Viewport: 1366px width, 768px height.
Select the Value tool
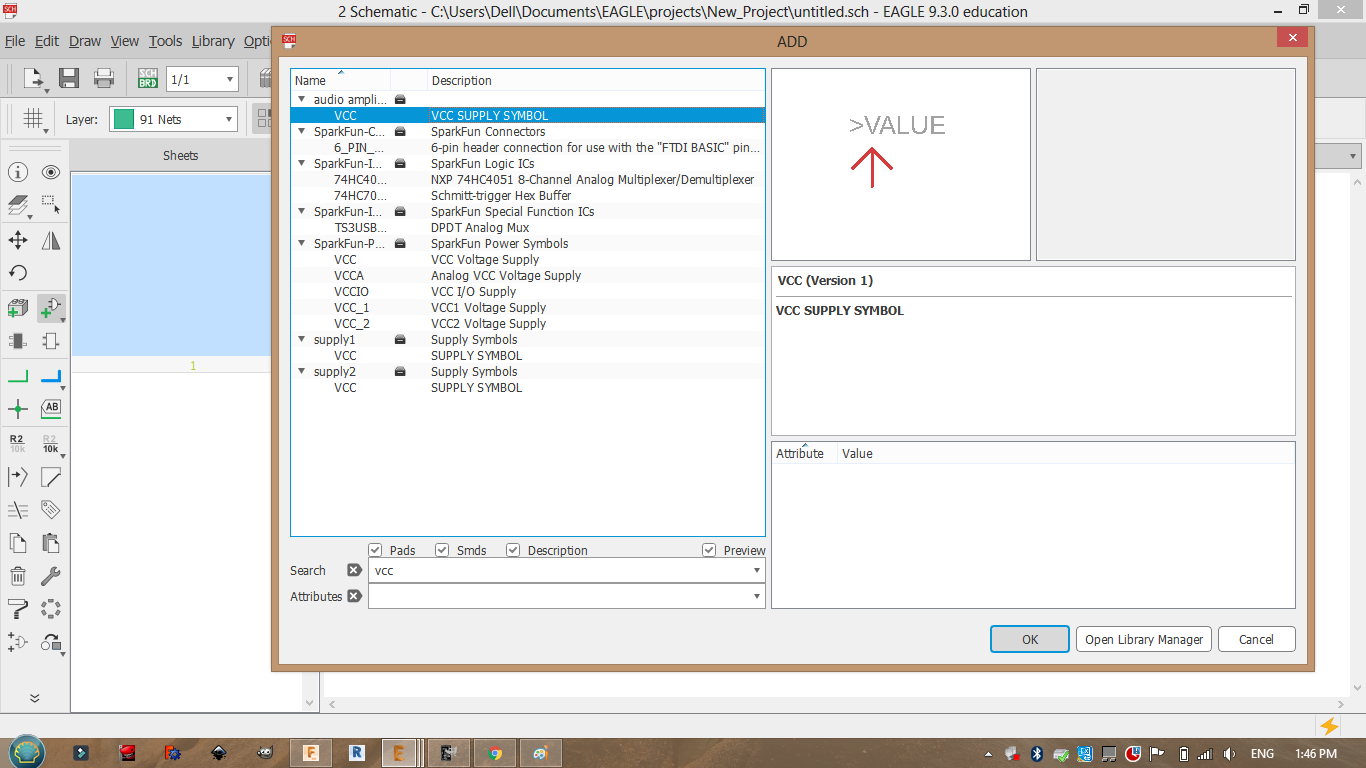coord(51,443)
